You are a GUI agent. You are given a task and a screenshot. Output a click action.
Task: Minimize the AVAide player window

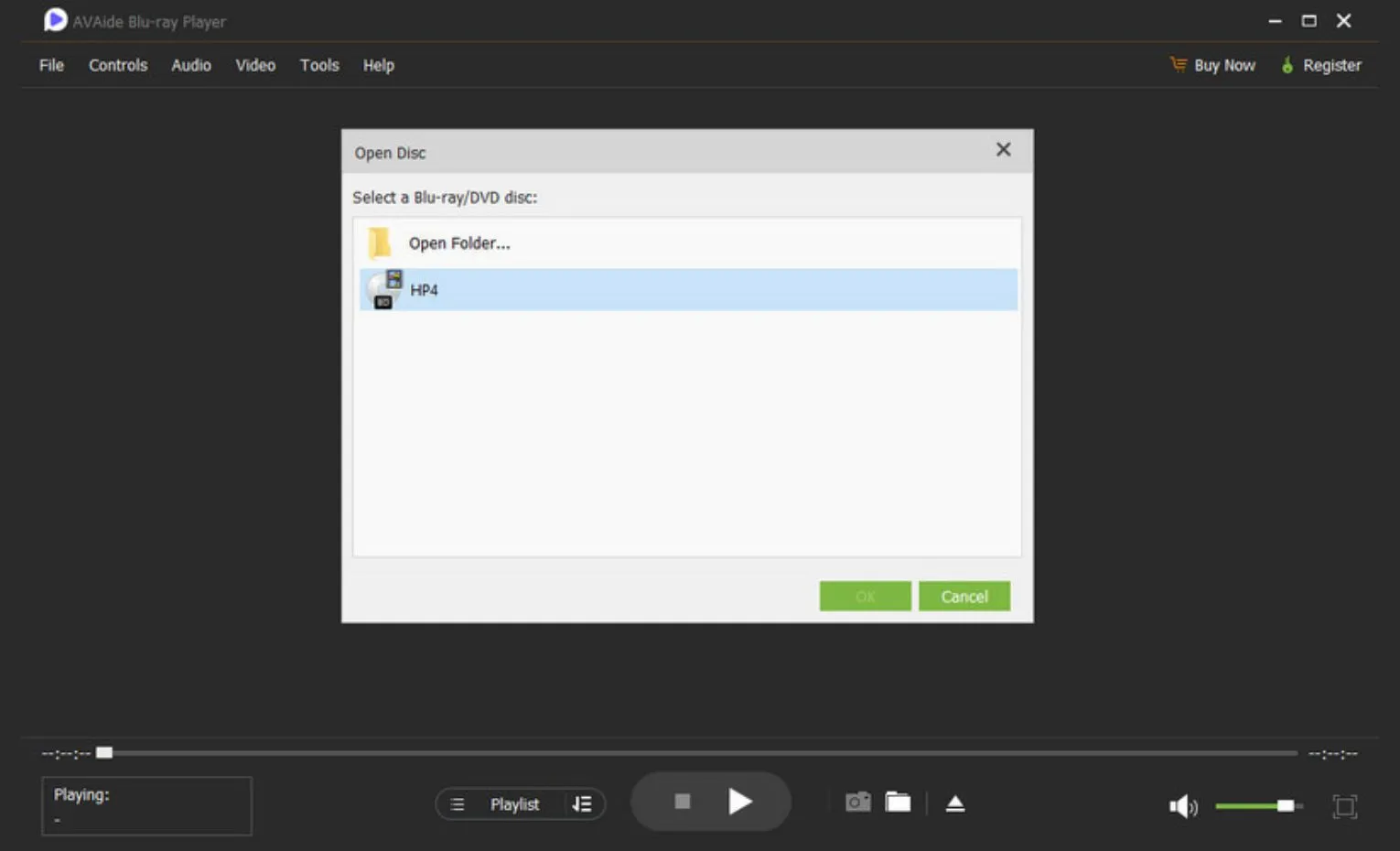pos(1275,20)
